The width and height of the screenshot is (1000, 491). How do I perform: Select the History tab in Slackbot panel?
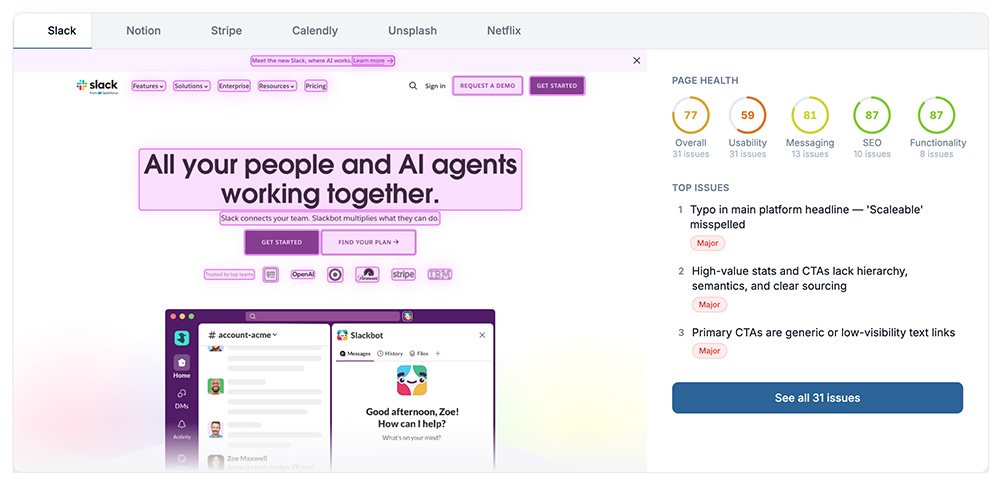coord(390,353)
